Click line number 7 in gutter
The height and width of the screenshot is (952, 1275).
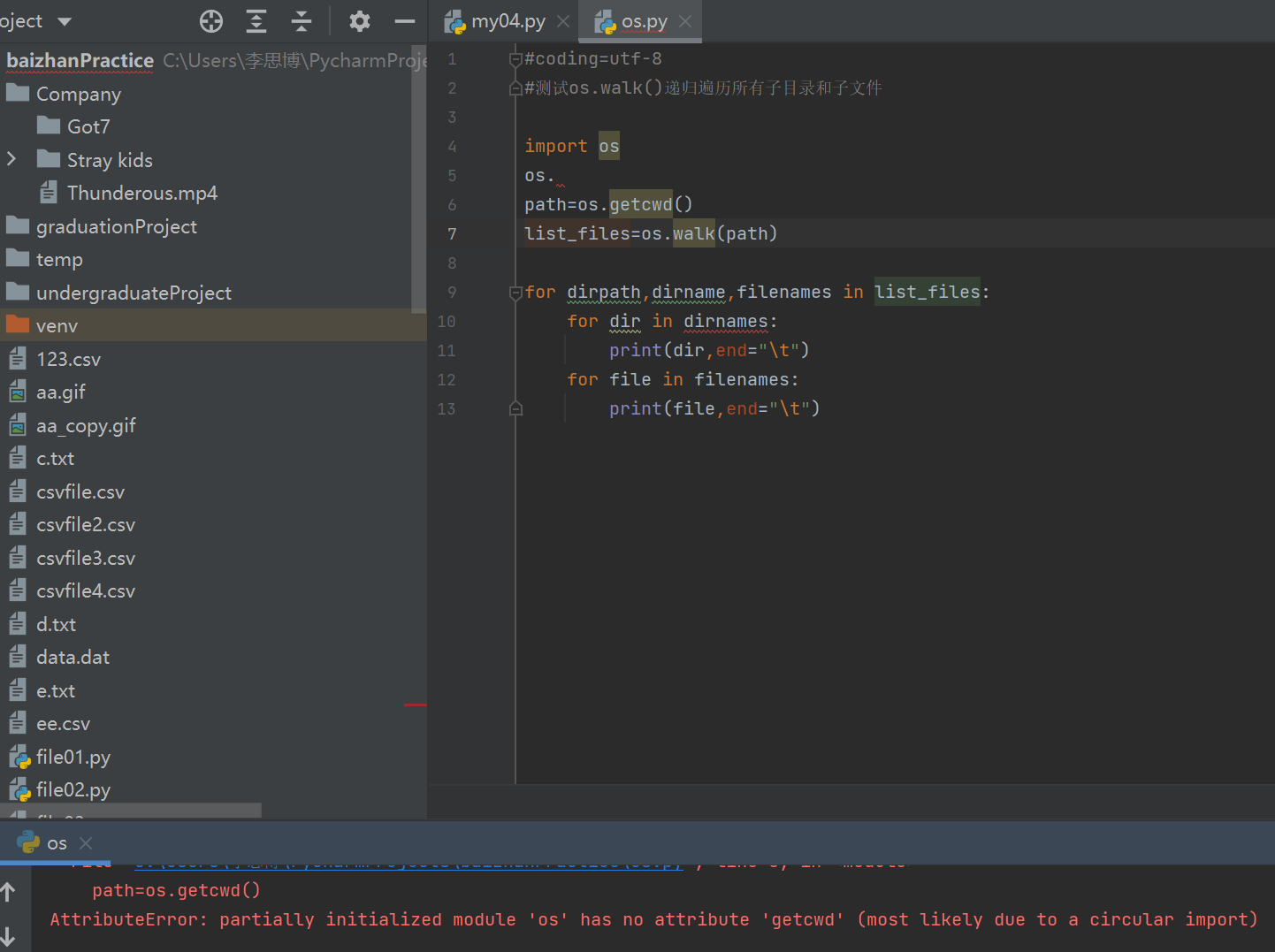(452, 234)
